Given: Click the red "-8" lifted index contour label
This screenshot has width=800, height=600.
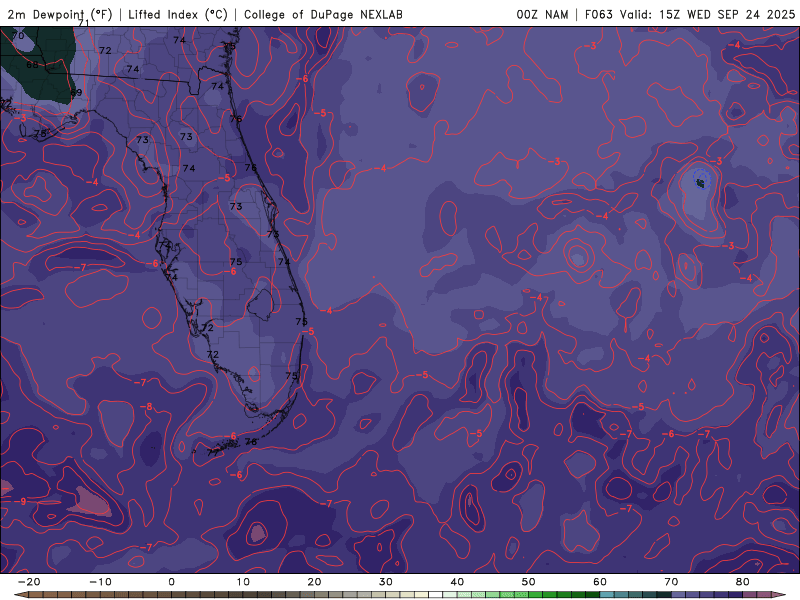Looking at the screenshot, I should 146,407.
